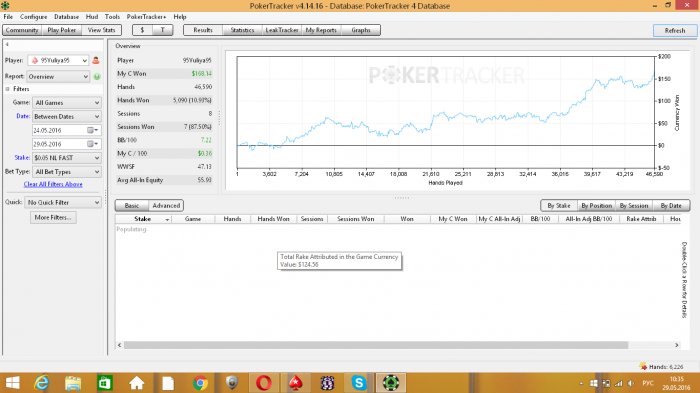Open Skype from the taskbar
This screenshot has width=700, height=393.
pos(359,383)
